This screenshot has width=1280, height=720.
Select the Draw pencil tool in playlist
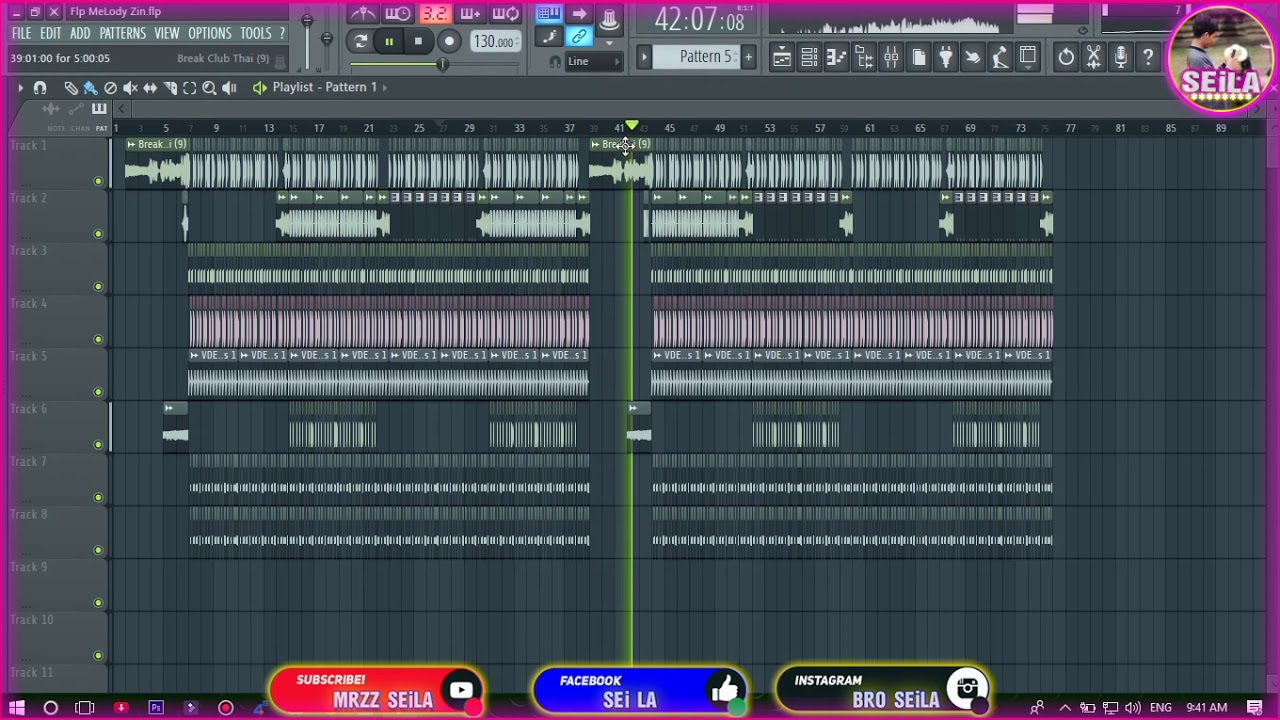(70, 88)
